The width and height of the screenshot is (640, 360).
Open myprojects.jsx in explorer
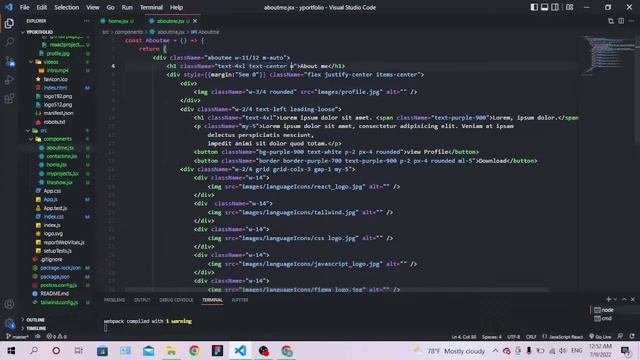(62, 173)
